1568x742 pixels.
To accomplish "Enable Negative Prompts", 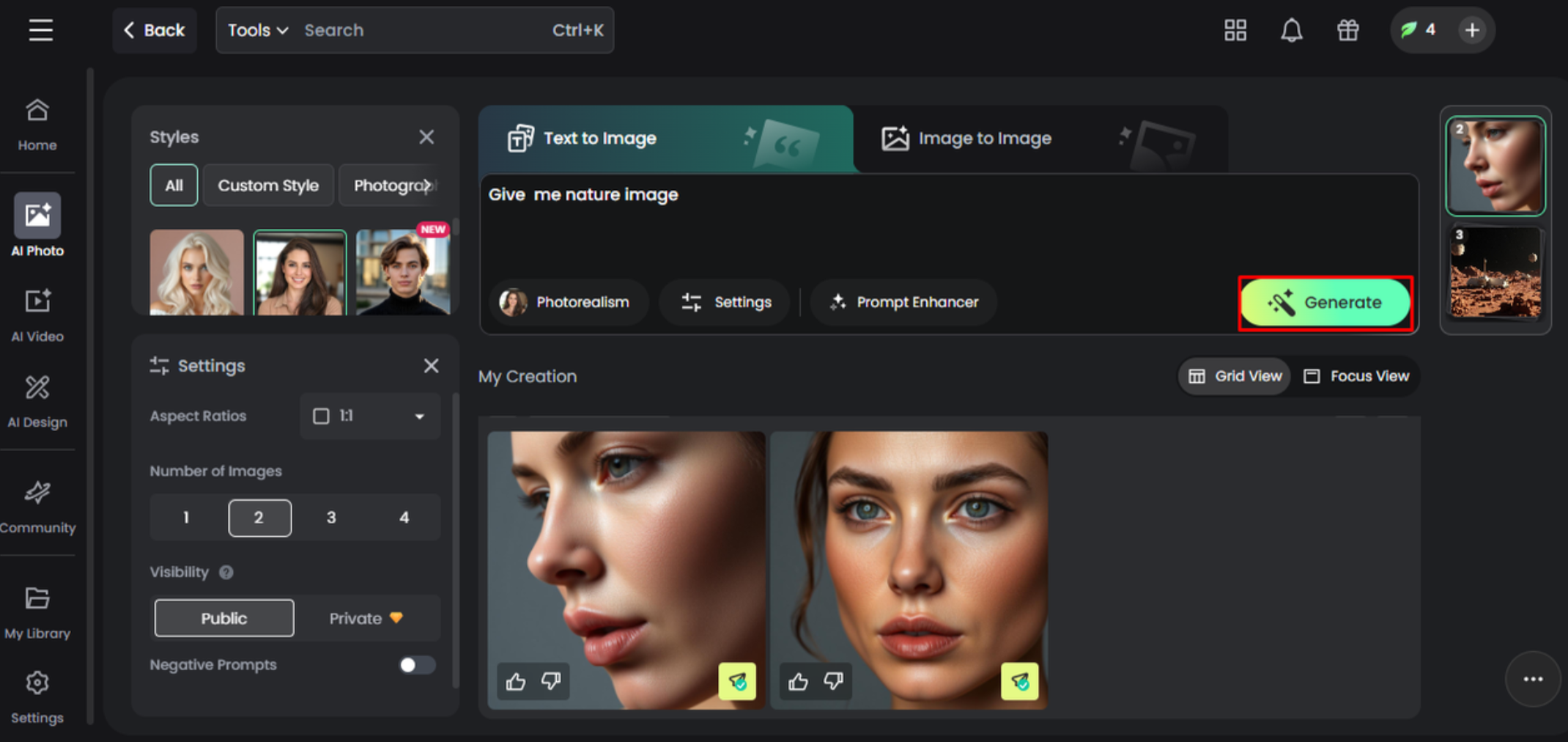I will coord(416,665).
